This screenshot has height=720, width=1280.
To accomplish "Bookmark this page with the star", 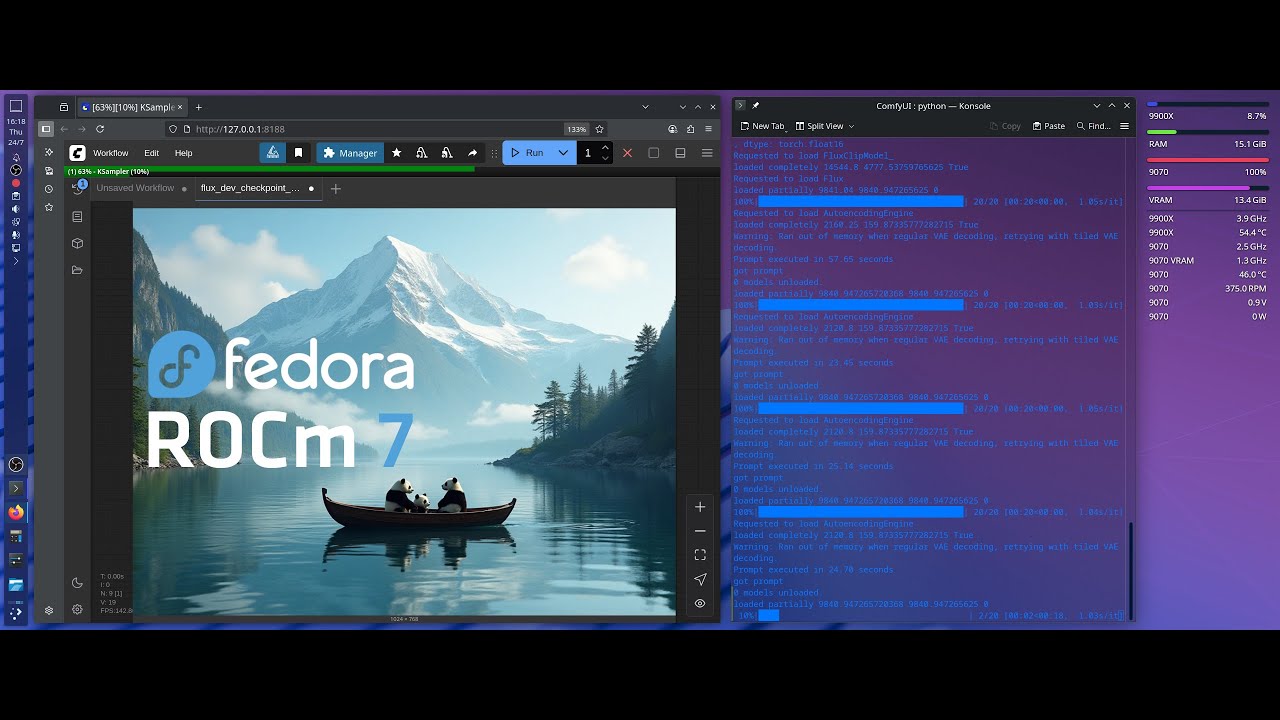I will [599, 129].
